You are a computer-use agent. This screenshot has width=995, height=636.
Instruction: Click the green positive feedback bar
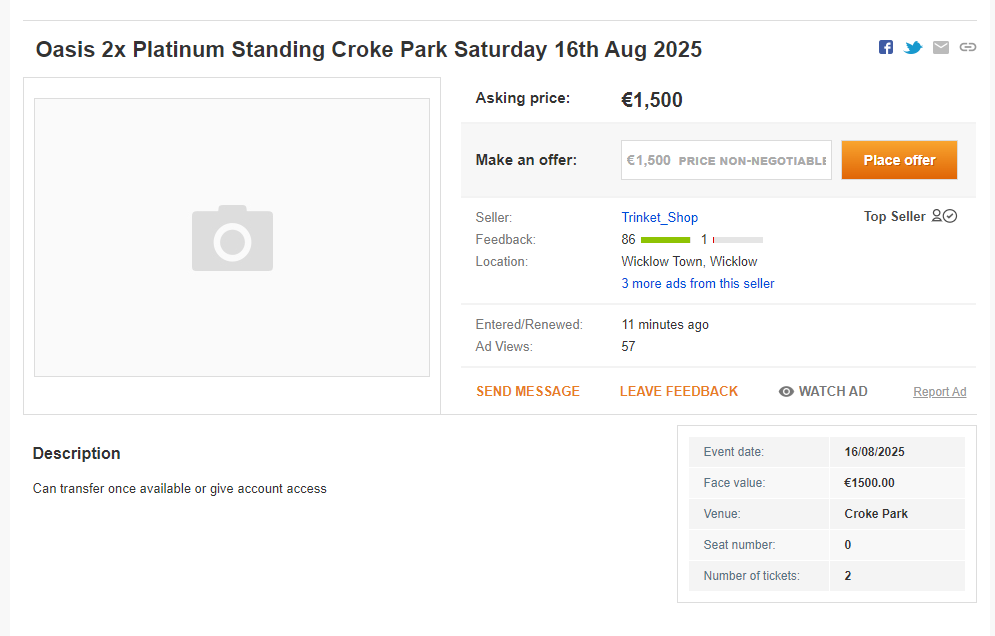click(666, 240)
